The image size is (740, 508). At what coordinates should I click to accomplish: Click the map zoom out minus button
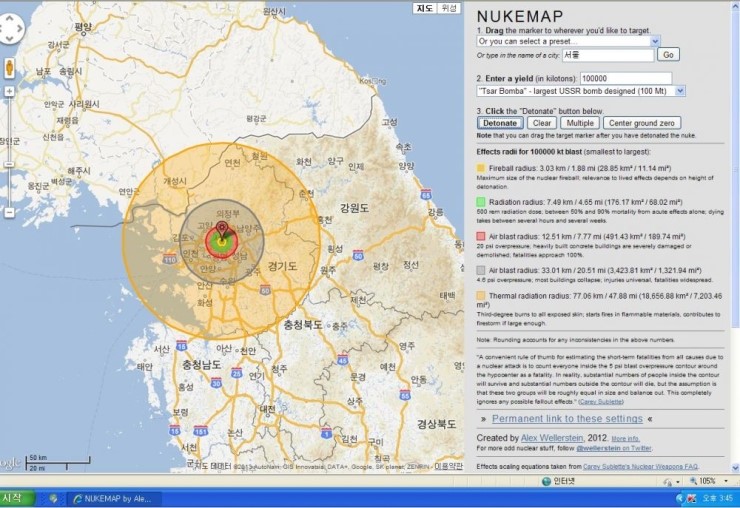[x=9, y=212]
